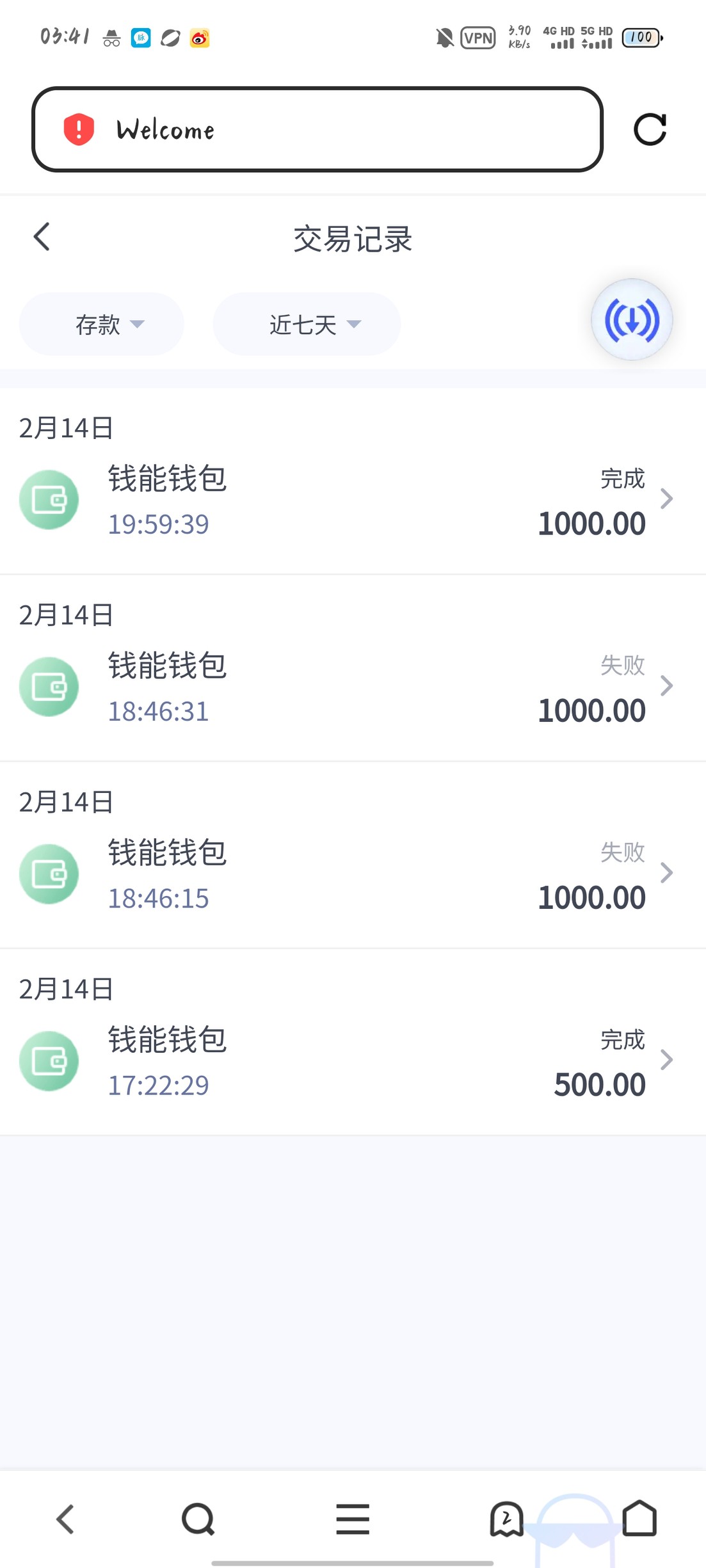Viewport: 706px width, 1568px height.
Task: Open the browser tabs switcher
Action: pos(506,1519)
